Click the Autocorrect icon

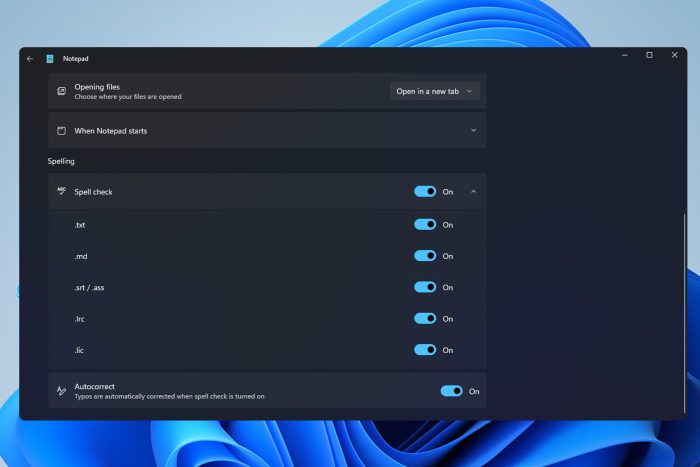click(x=62, y=391)
